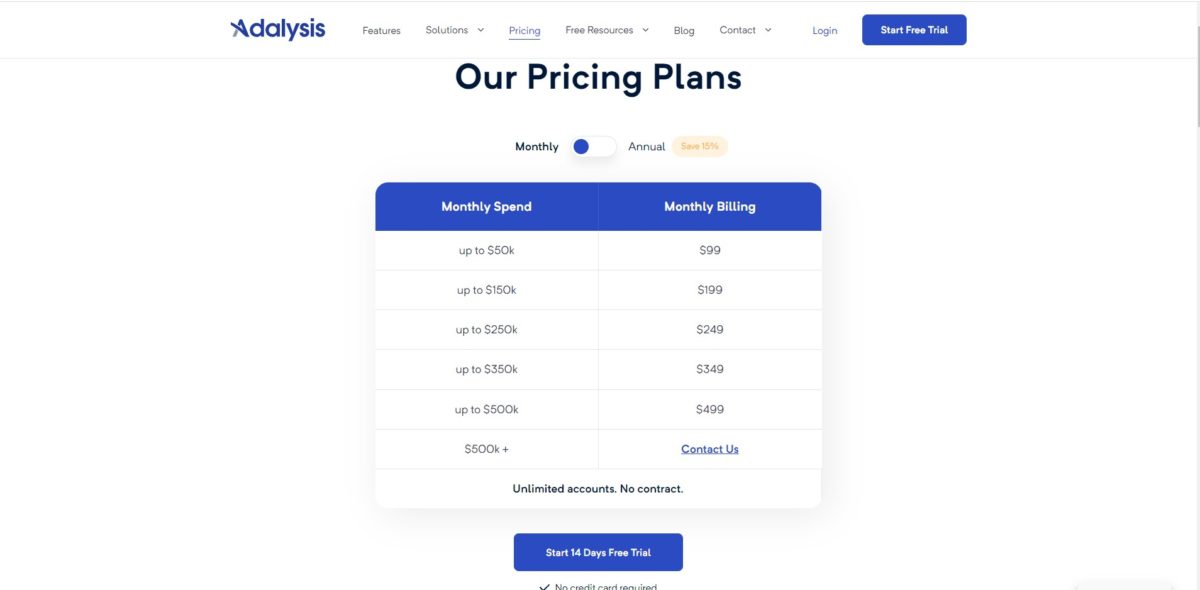Screen dimensions: 1200x590
Task: Open the Contact Us link in table
Action: point(710,449)
